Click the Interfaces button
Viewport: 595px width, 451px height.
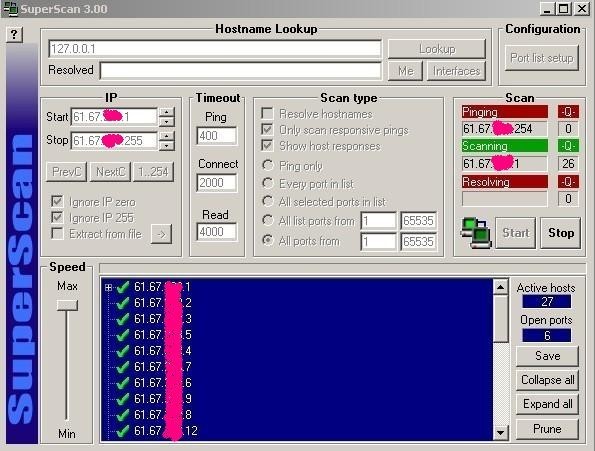tap(456, 71)
